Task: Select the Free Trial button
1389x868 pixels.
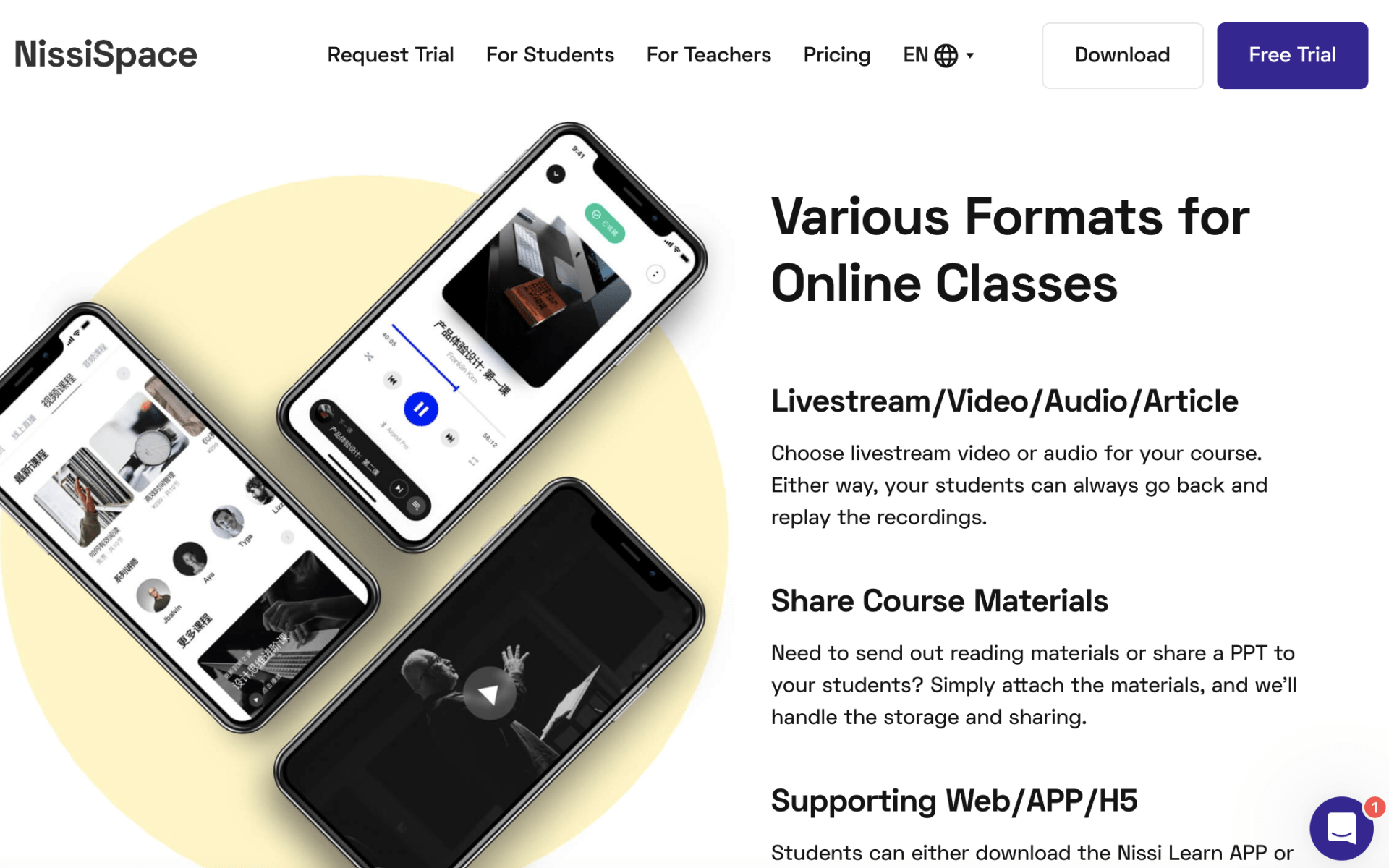Action: tap(1293, 55)
